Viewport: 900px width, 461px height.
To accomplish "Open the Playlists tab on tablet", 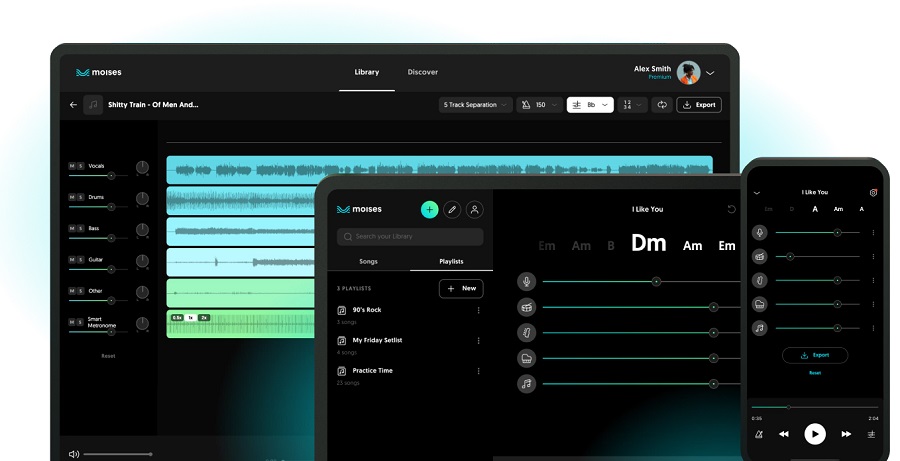I will coord(451,262).
